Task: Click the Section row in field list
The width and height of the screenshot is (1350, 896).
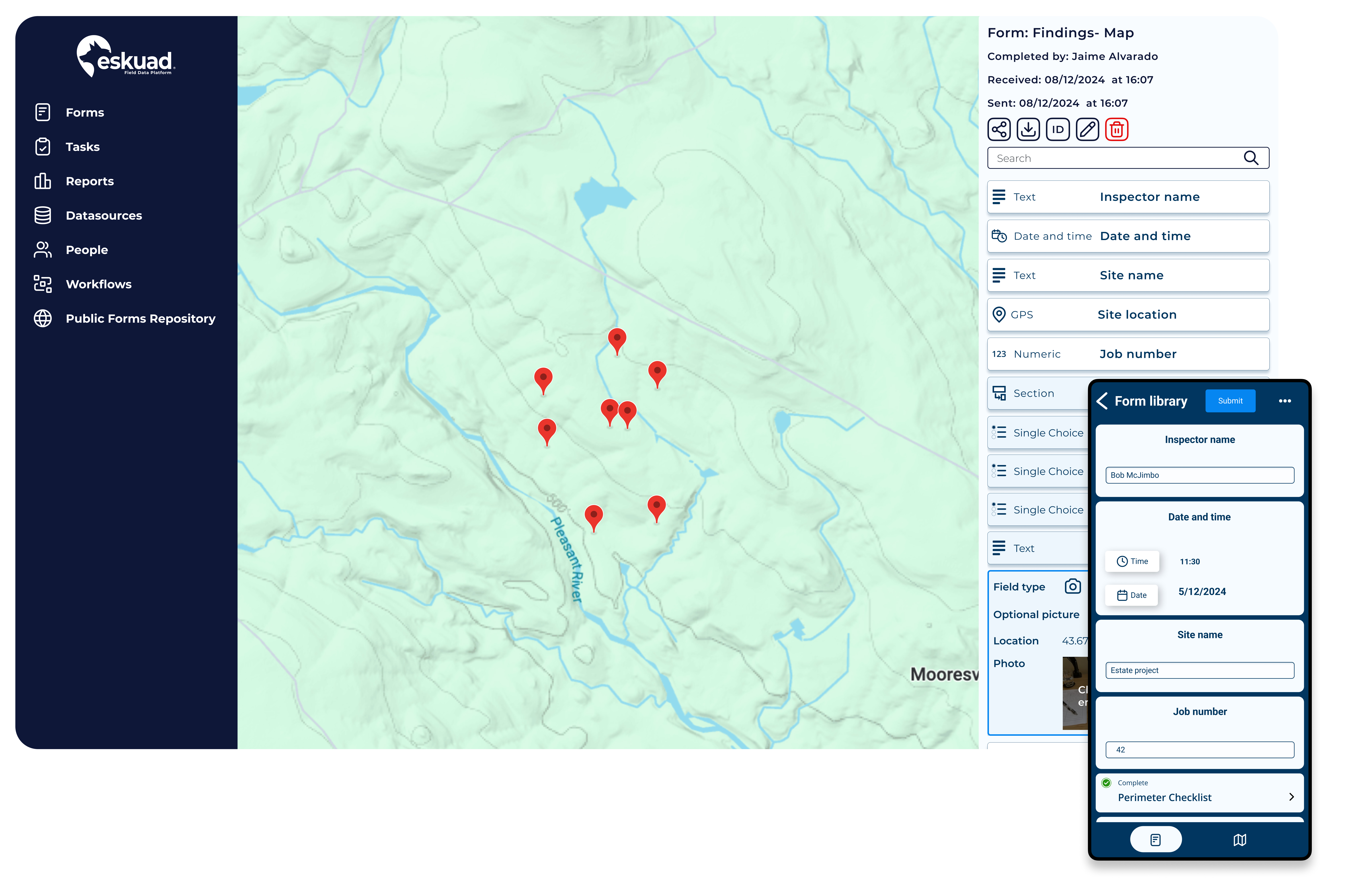Action: coord(1038,393)
